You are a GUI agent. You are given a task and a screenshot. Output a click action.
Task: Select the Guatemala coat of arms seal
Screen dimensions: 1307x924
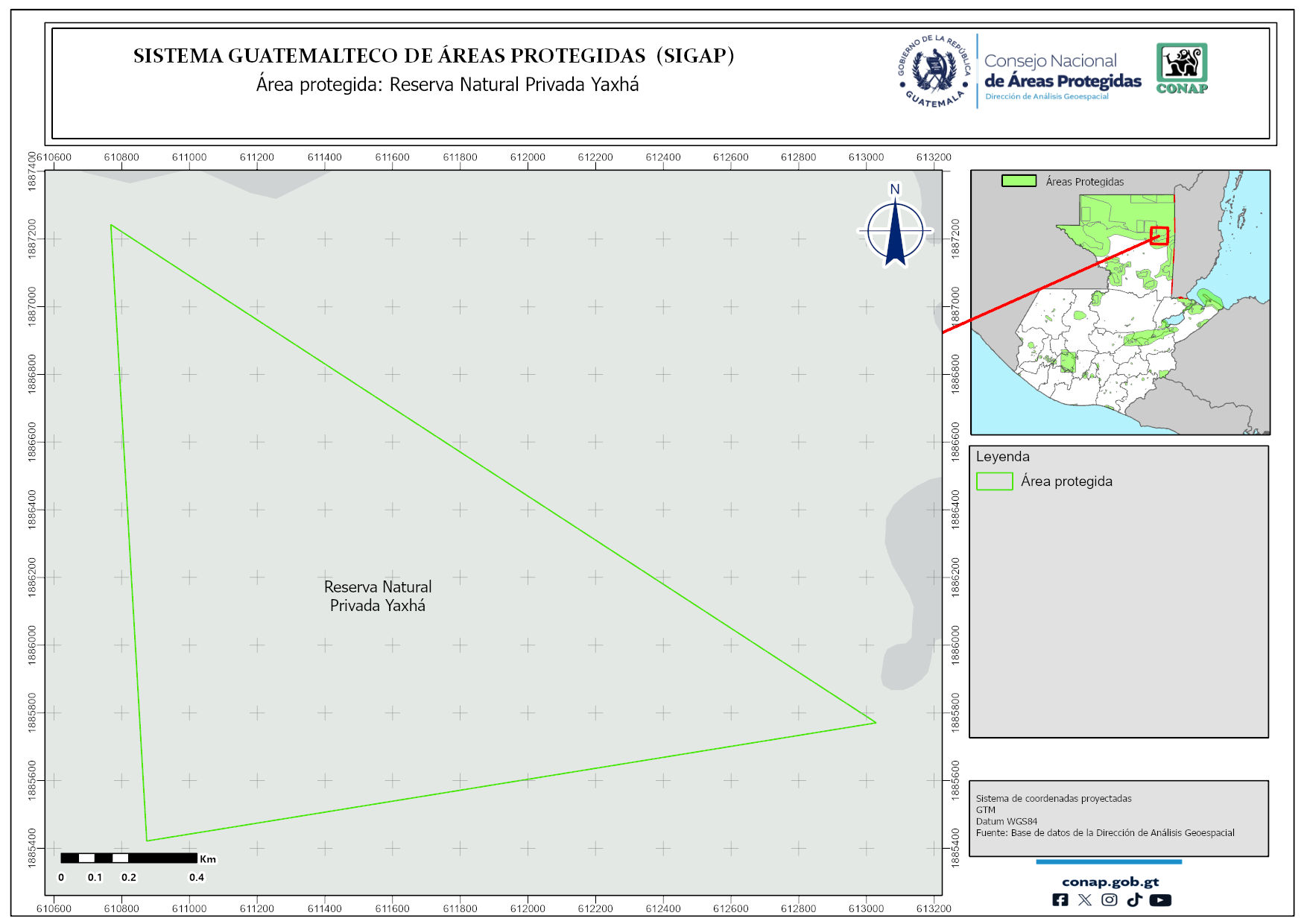point(934,71)
